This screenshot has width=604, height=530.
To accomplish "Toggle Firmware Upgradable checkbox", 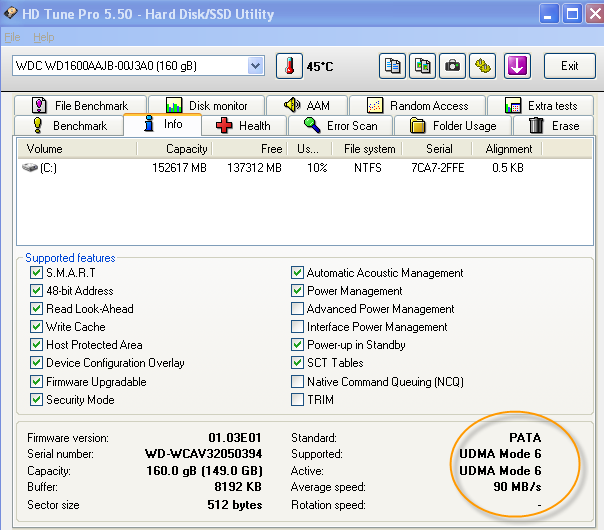I will [36, 382].
